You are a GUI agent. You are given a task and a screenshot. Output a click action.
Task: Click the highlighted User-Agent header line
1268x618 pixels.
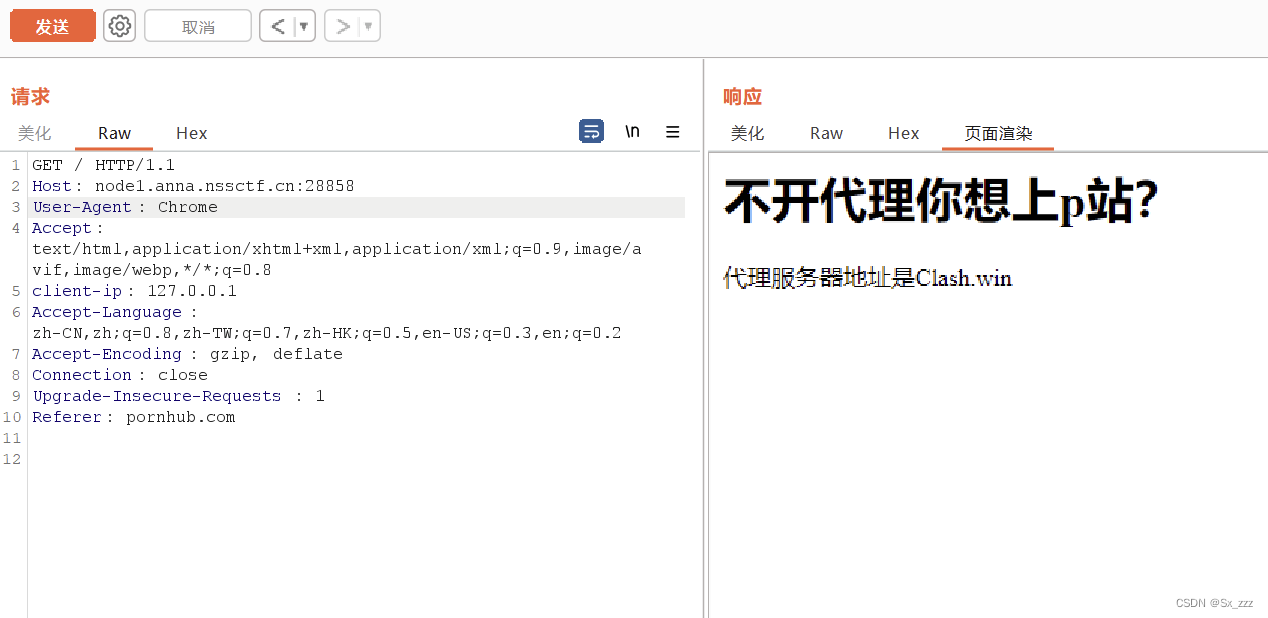(x=125, y=206)
